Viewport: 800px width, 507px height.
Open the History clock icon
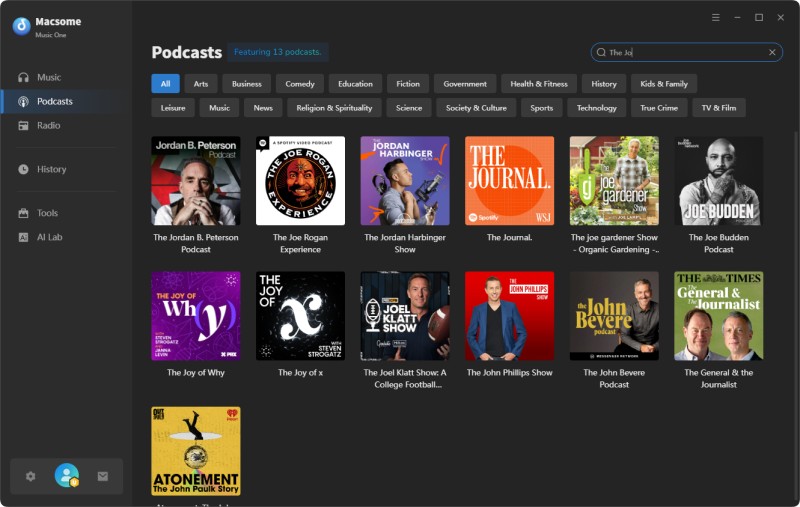[x=23, y=169]
